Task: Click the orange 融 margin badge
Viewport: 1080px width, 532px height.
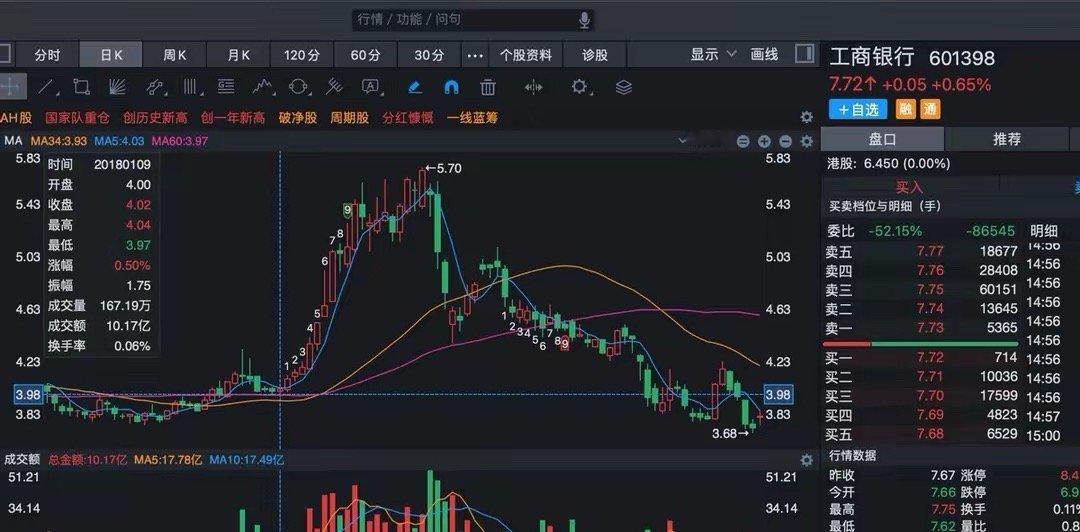Action: (906, 109)
